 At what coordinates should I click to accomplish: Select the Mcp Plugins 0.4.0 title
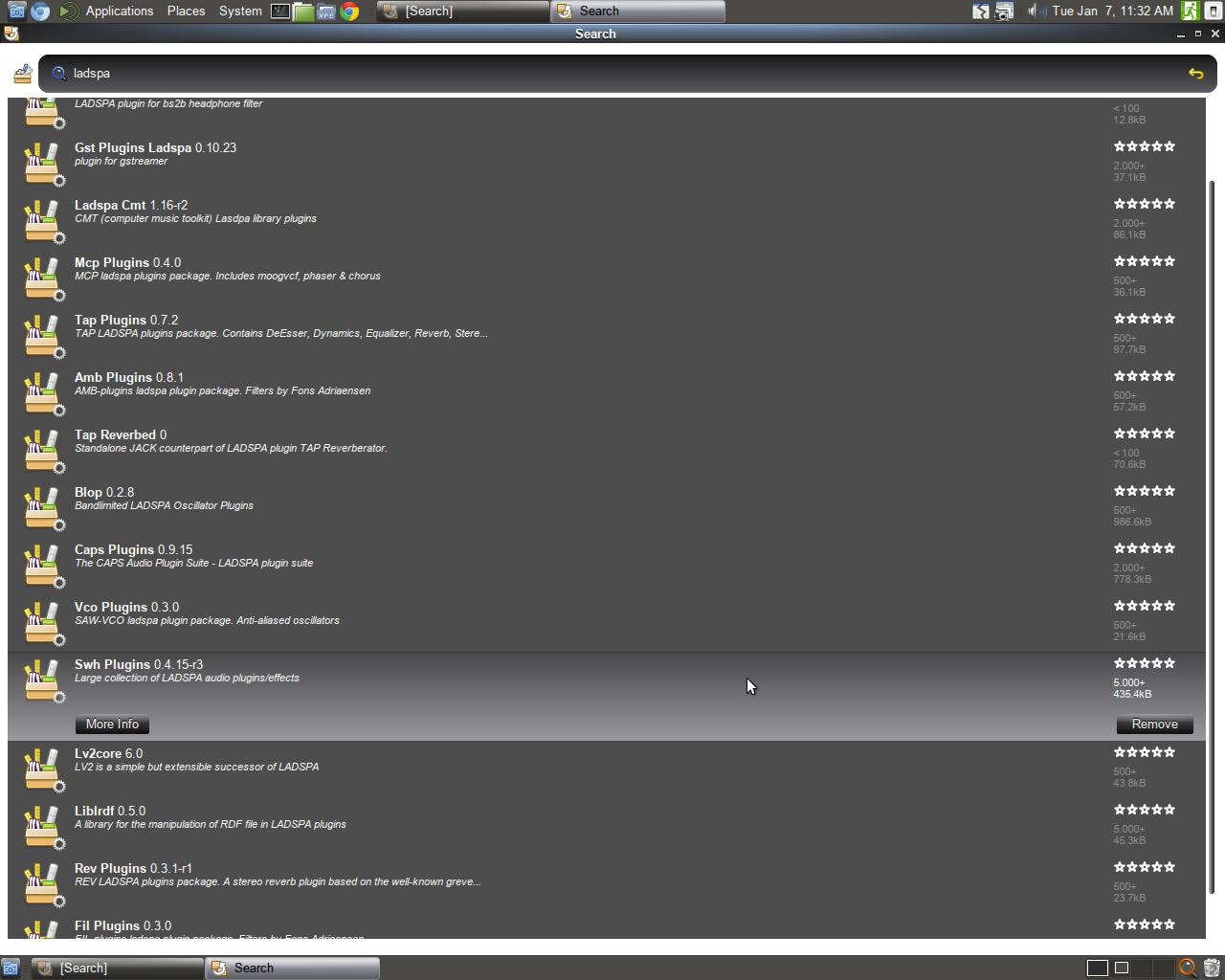(x=128, y=262)
